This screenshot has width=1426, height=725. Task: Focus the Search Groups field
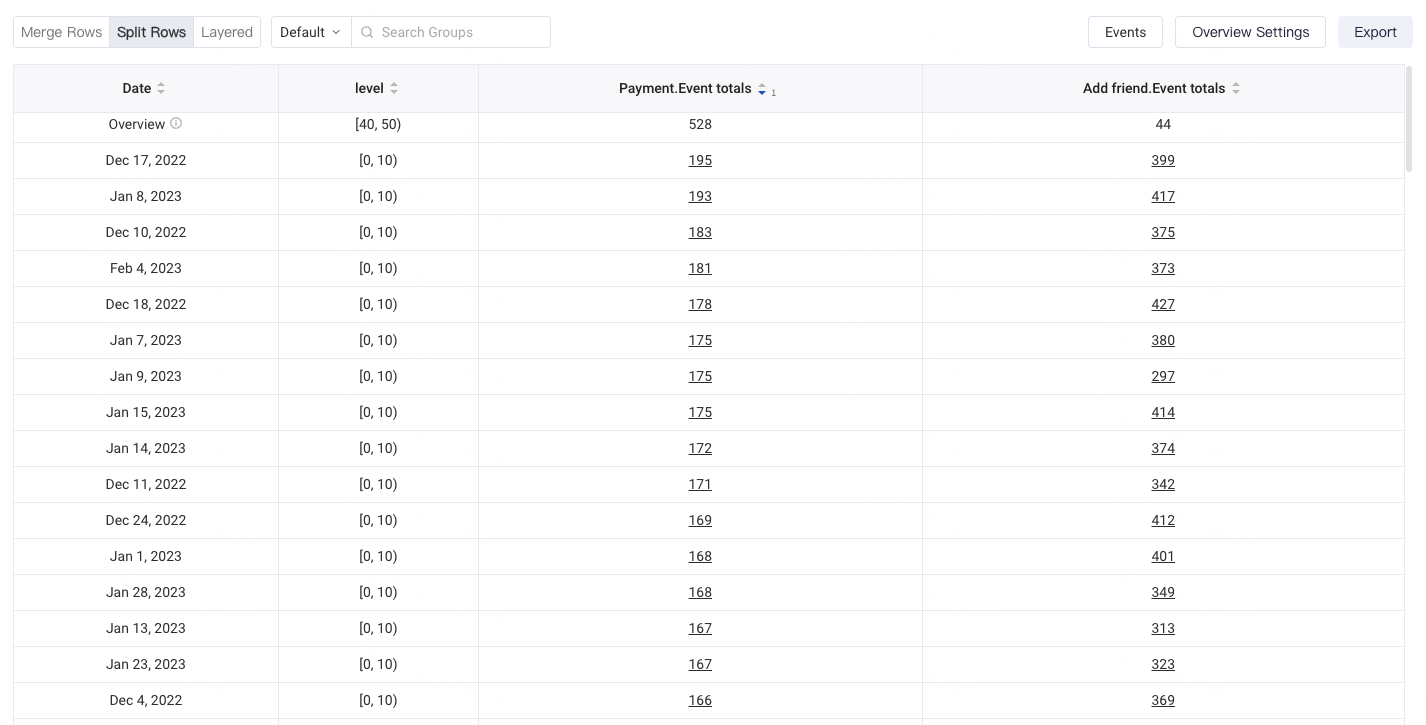[x=451, y=32]
